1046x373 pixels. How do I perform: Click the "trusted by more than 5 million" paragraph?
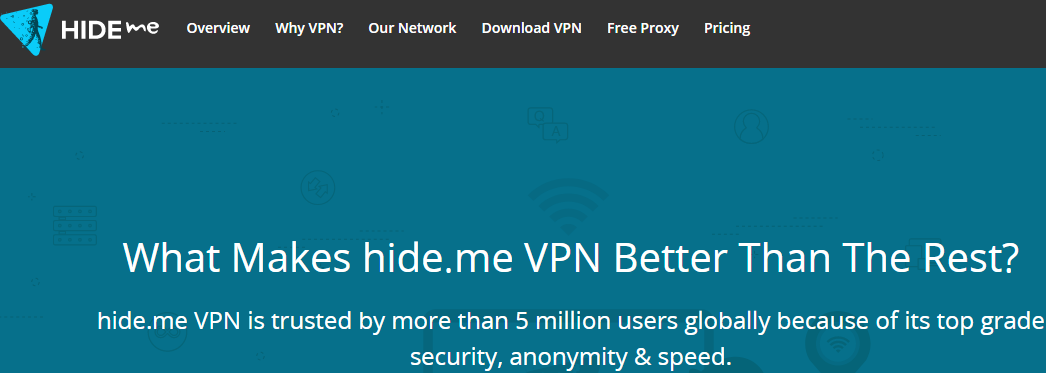tap(570, 338)
